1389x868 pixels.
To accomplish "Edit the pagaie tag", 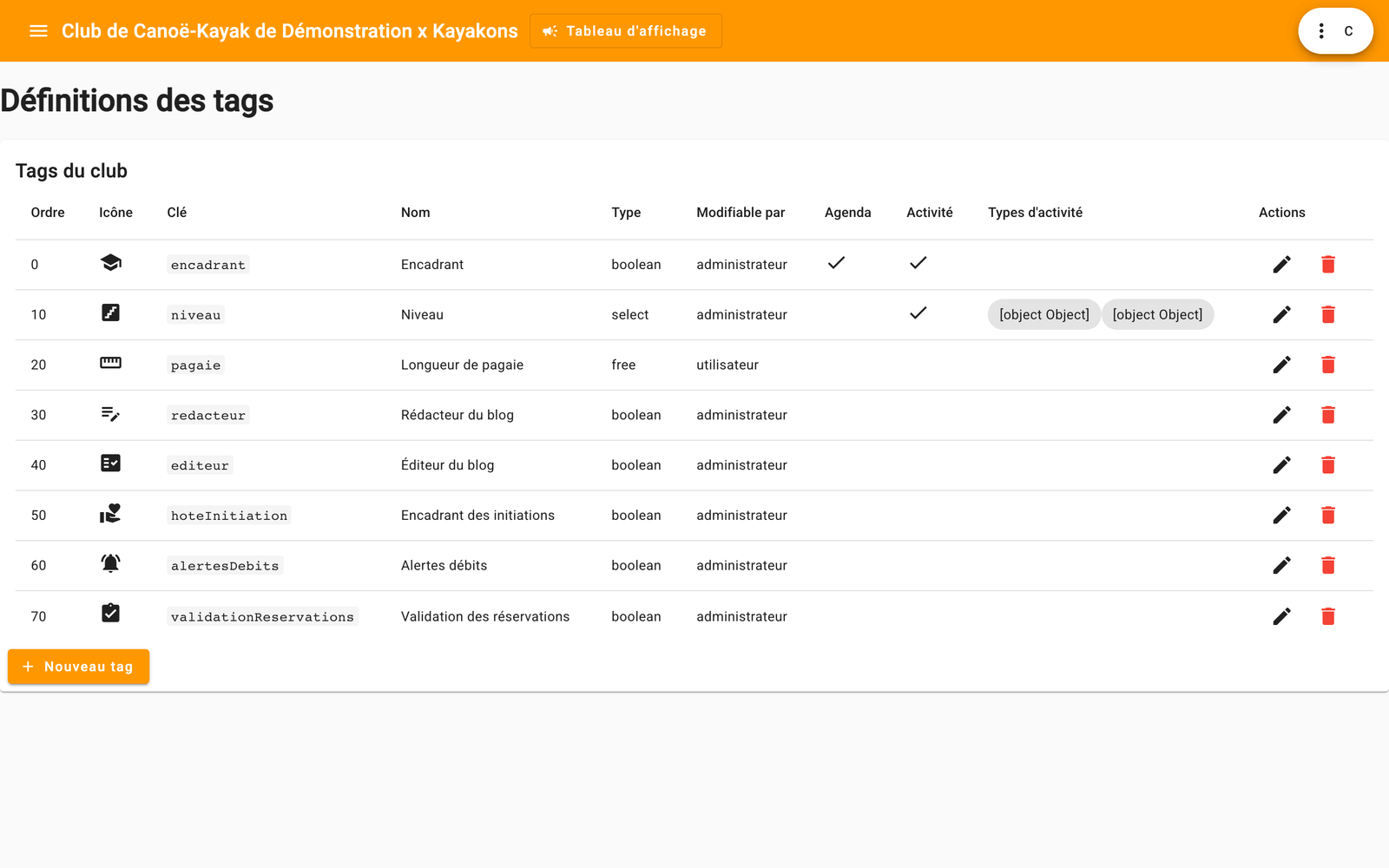I will pyautogui.click(x=1281, y=365).
